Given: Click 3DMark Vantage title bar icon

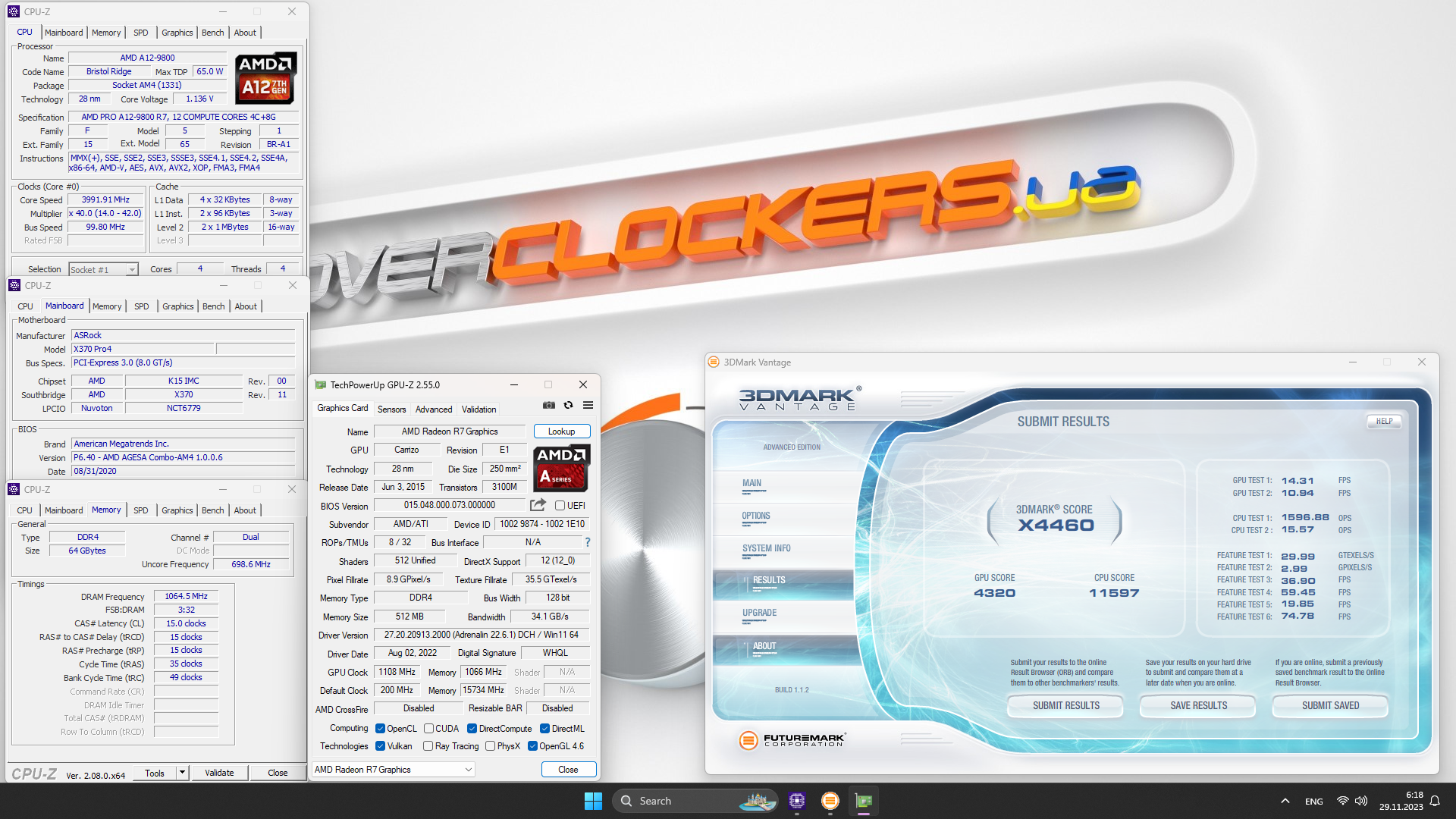Looking at the screenshot, I should (714, 362).
